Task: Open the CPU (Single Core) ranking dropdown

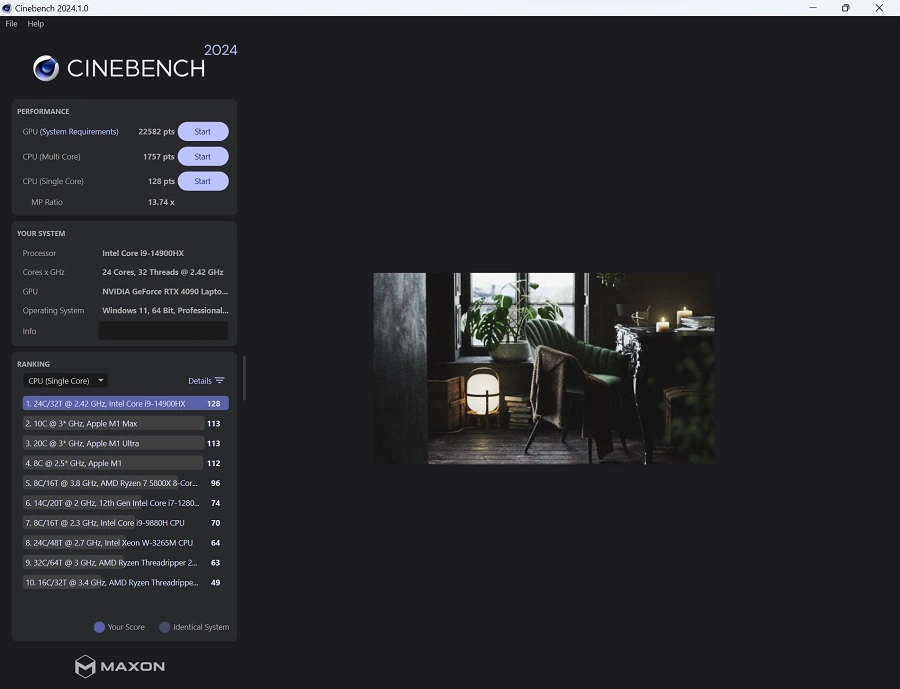Action: point(65,381)
